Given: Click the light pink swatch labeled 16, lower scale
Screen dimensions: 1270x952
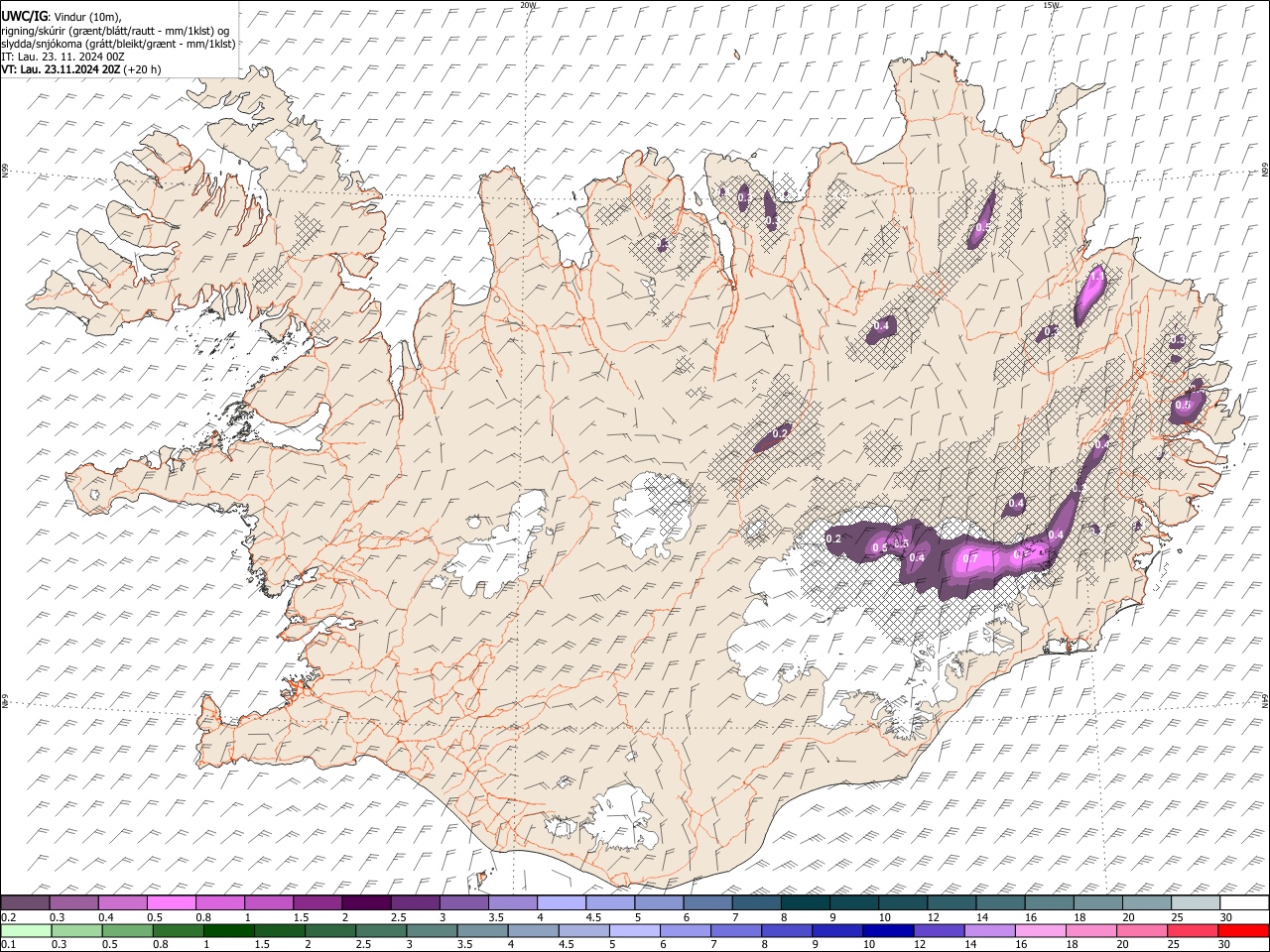Looking at the screenshot, I should (1040, 930).
